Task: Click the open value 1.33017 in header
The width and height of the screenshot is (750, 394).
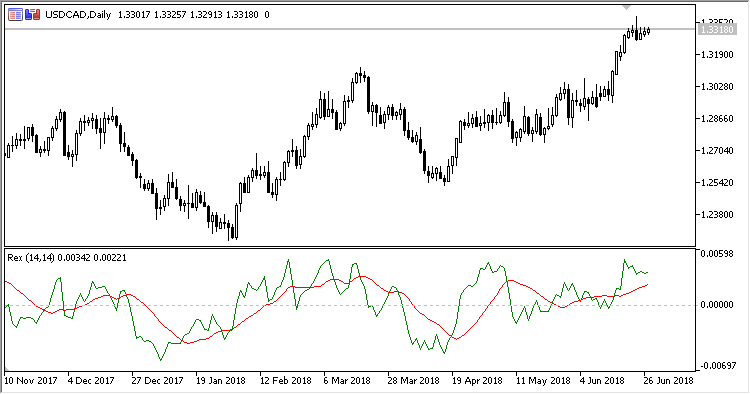Action: [x=134, y=15]
